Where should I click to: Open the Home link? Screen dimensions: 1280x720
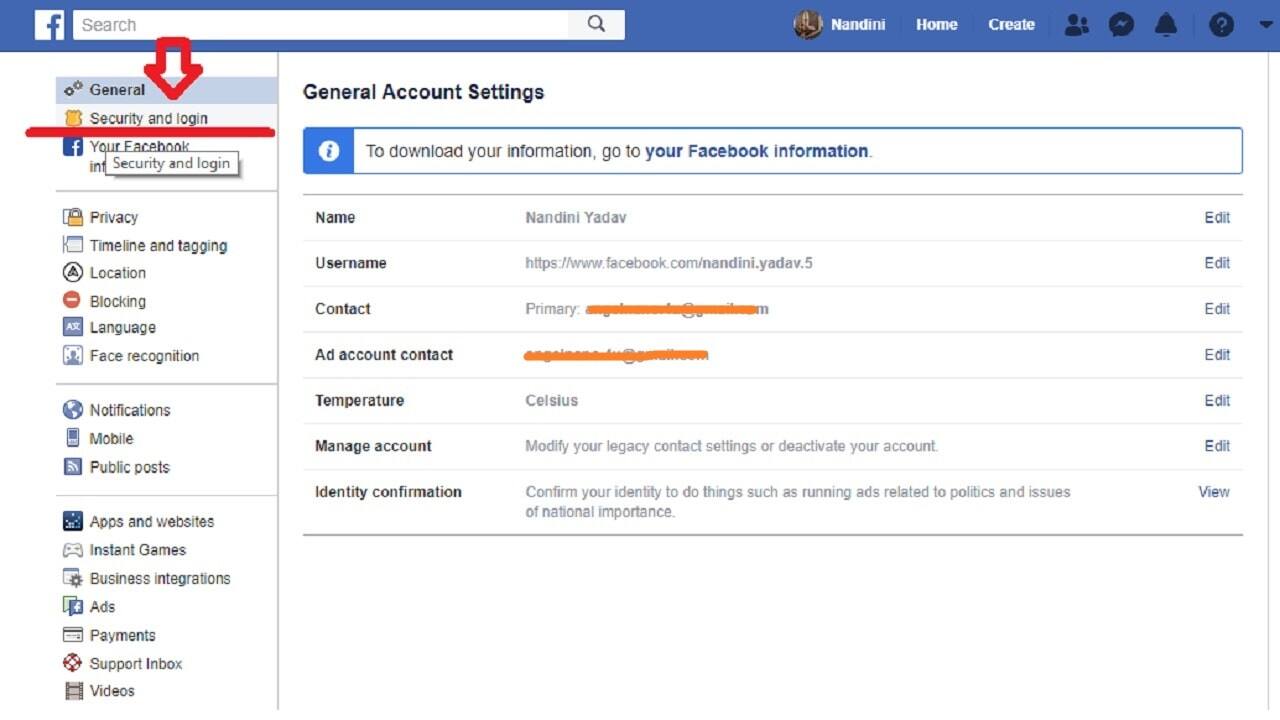coord(936,25)
